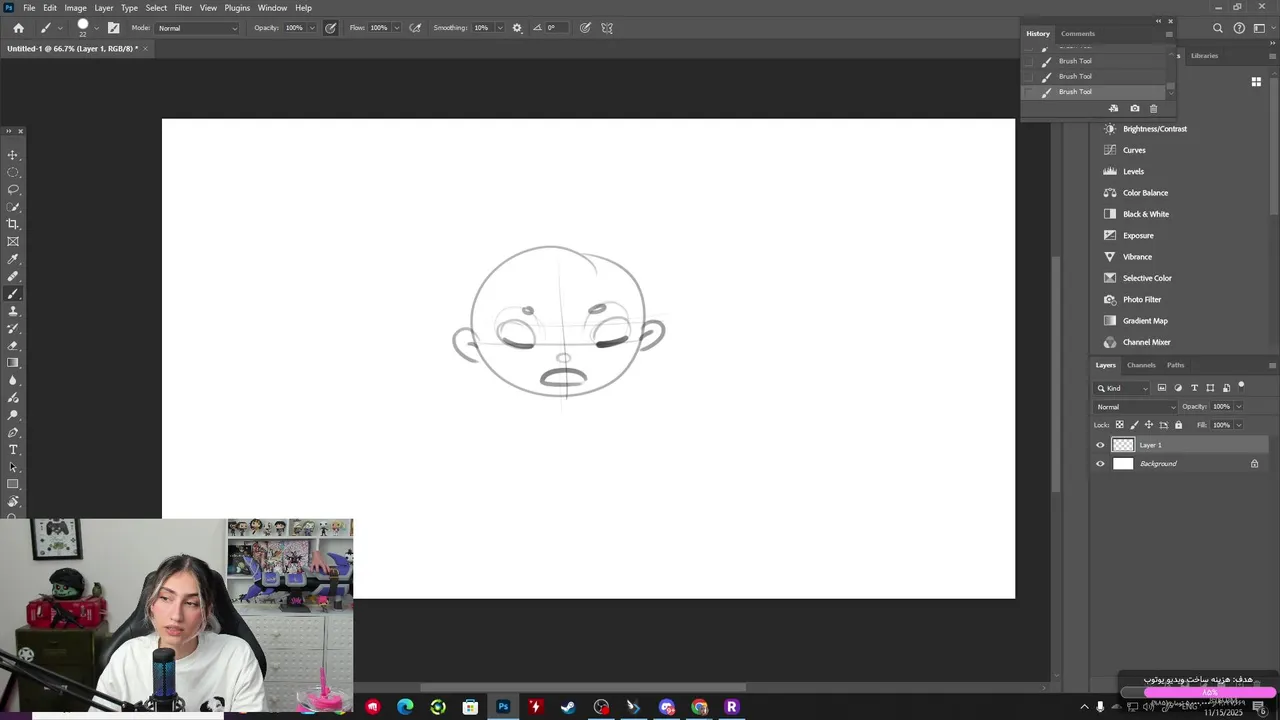The height and width of the screenshot is (720, 1280).
Task: Select the Blur tool
Action: 13,380
